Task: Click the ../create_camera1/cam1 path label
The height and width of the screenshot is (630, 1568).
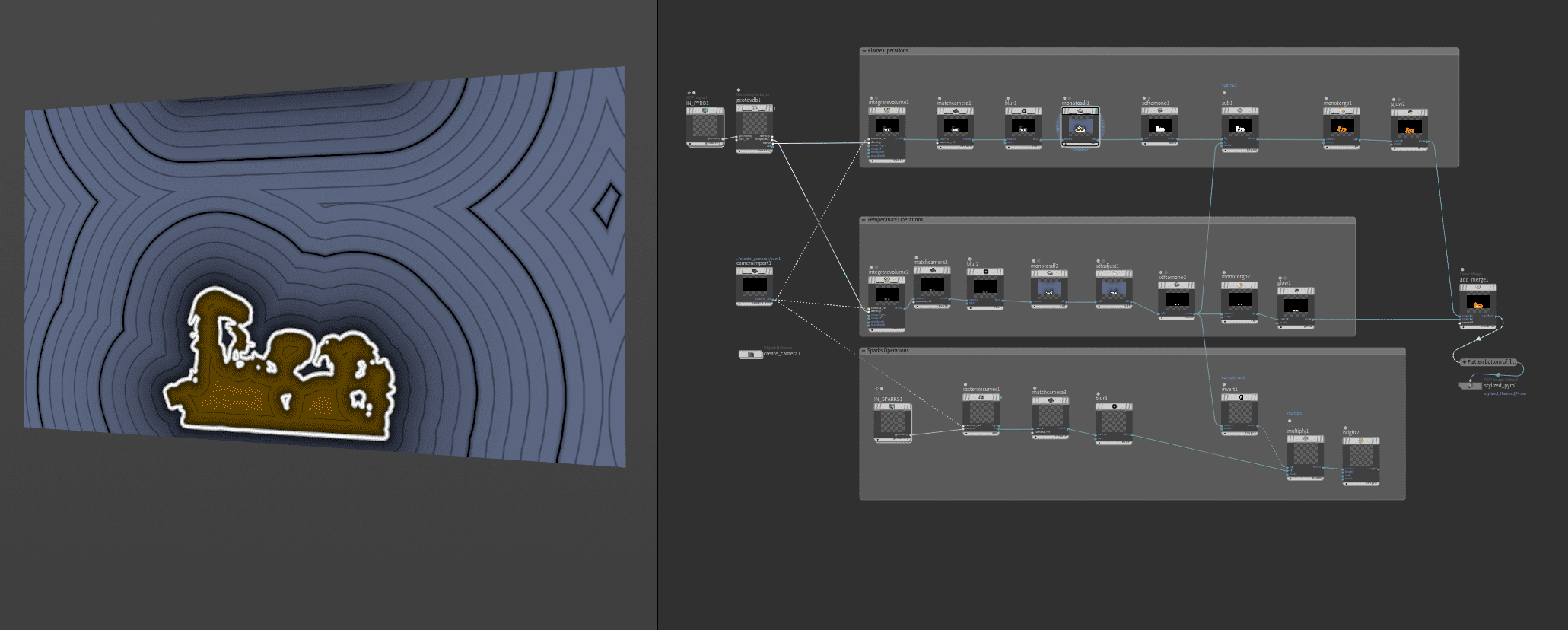Action: [x=759, y=259]
